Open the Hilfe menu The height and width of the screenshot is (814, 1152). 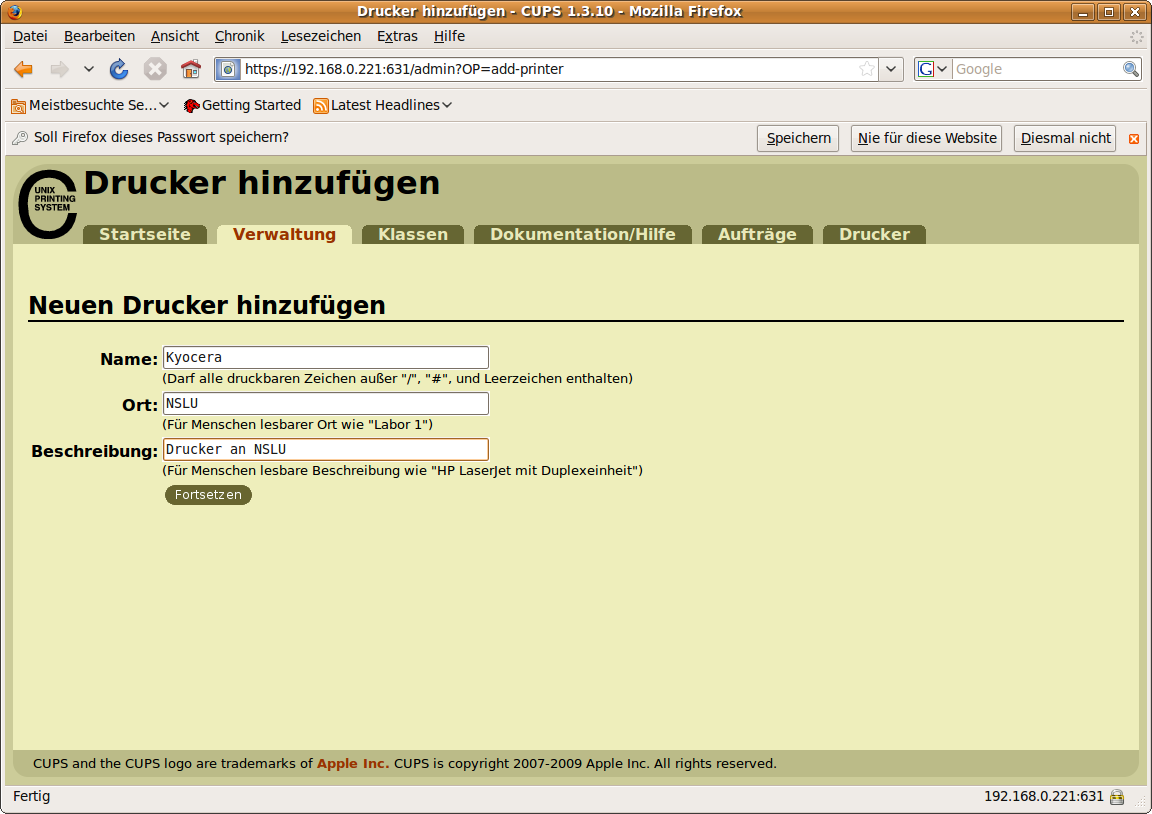click(x=449, y=36)
